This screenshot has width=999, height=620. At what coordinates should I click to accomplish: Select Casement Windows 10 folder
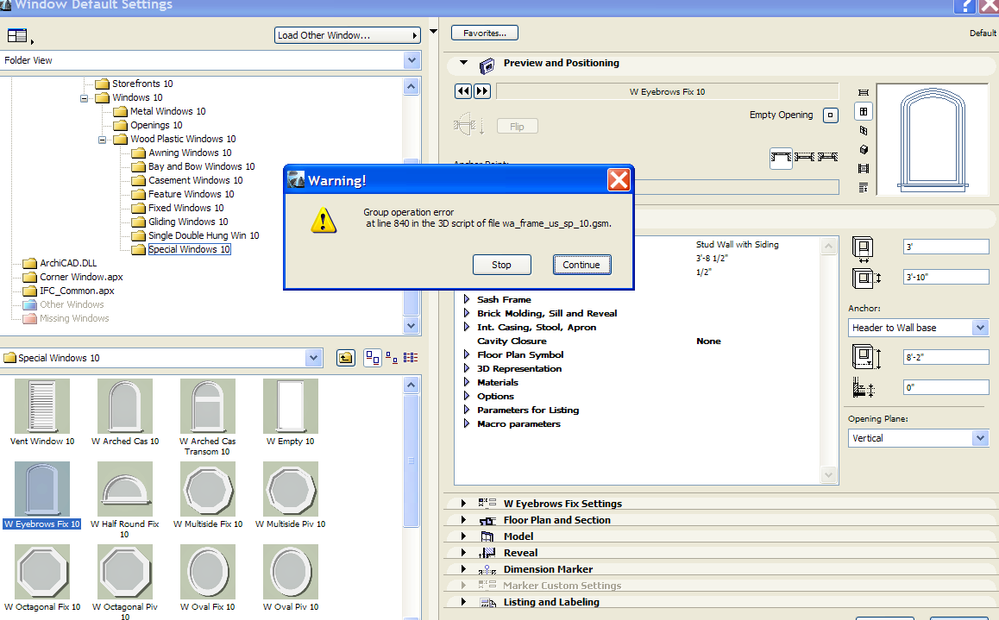(195, 180)
